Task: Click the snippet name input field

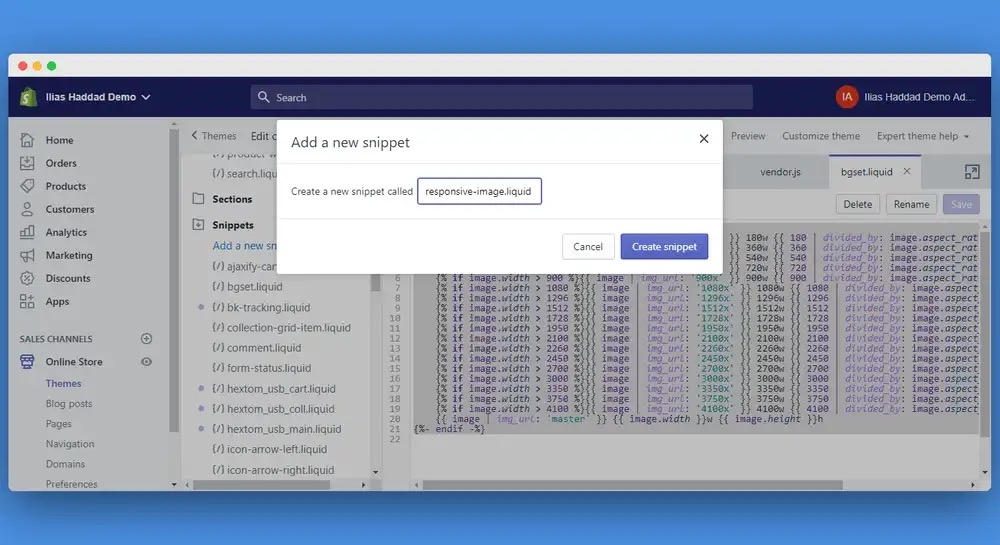Action: coord(479,191)
